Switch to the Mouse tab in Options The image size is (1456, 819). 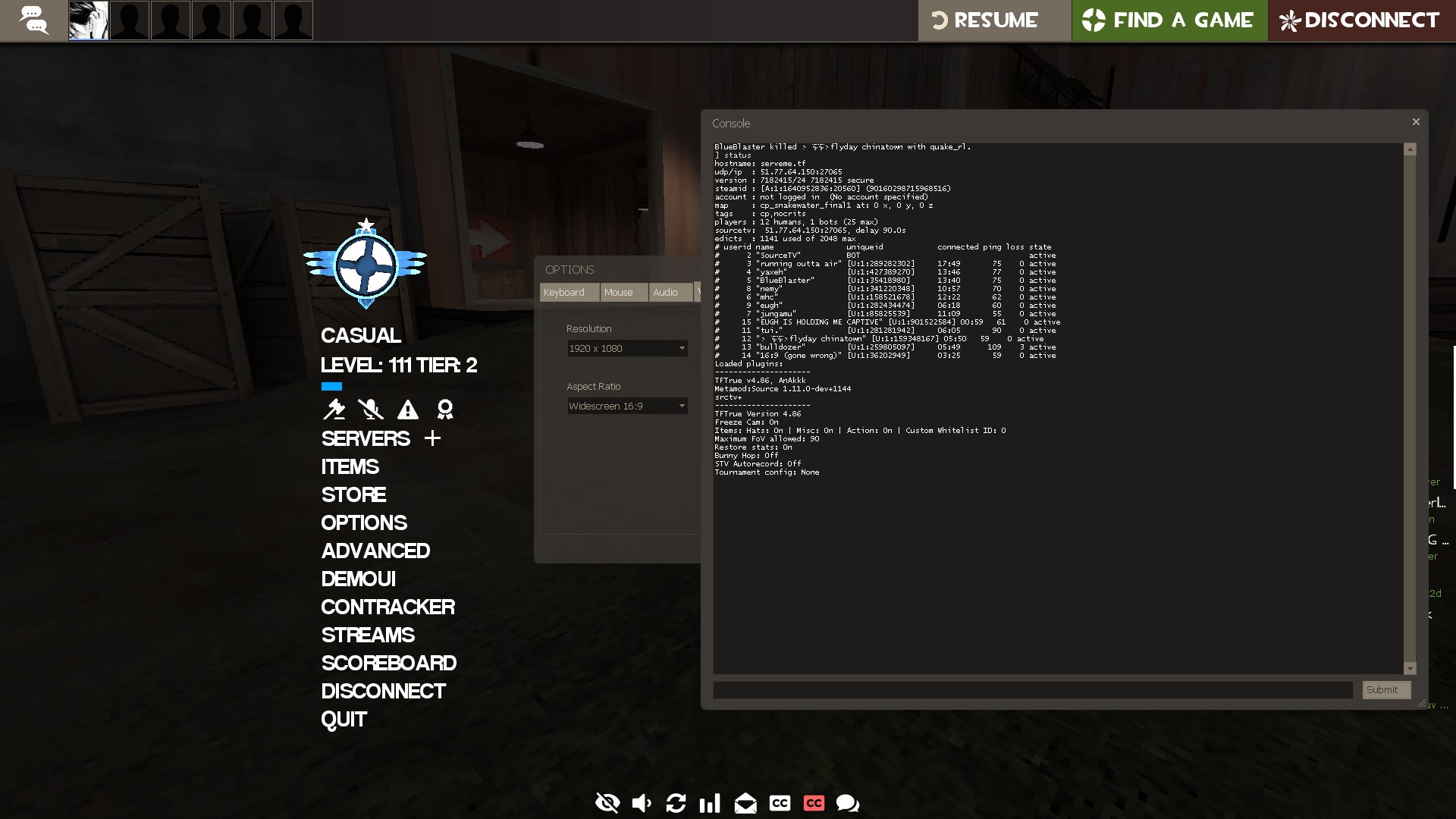click(624, 292)
